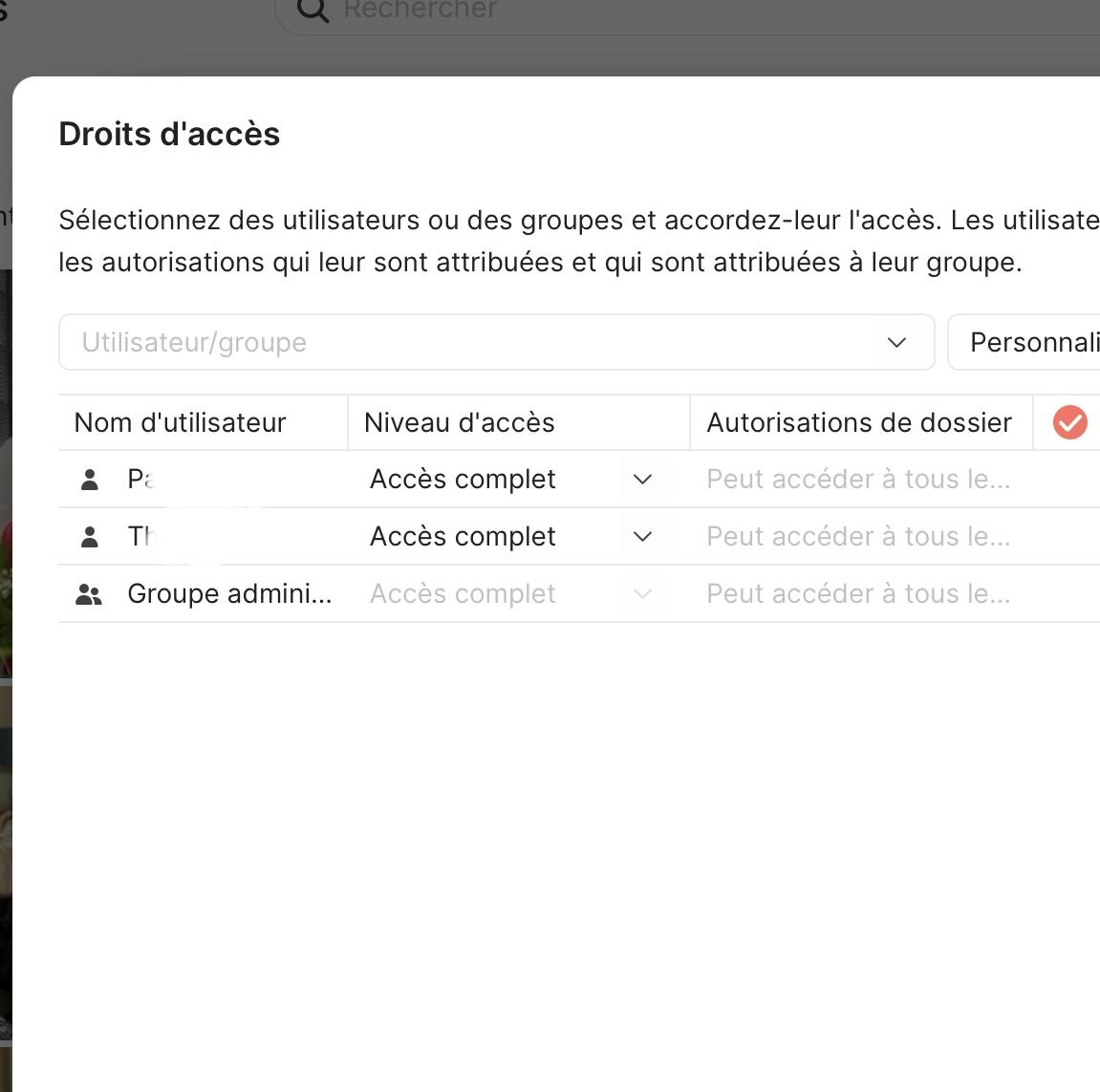This screenshot has height=1092, width=1100.
Task: Open folder permissions for user "Pa"
Action: coord(858,480)
